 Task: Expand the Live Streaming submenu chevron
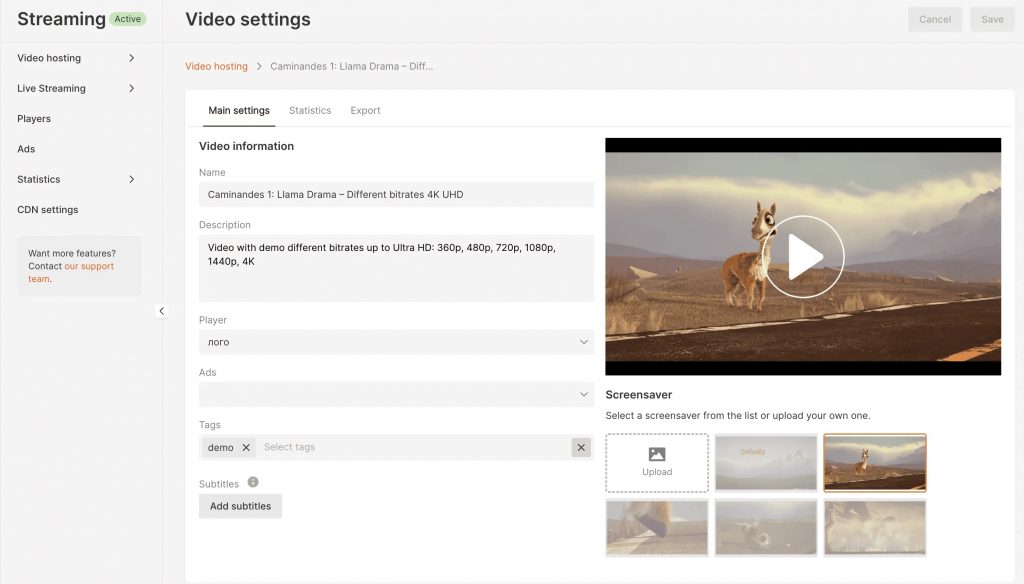coord(132,88)
